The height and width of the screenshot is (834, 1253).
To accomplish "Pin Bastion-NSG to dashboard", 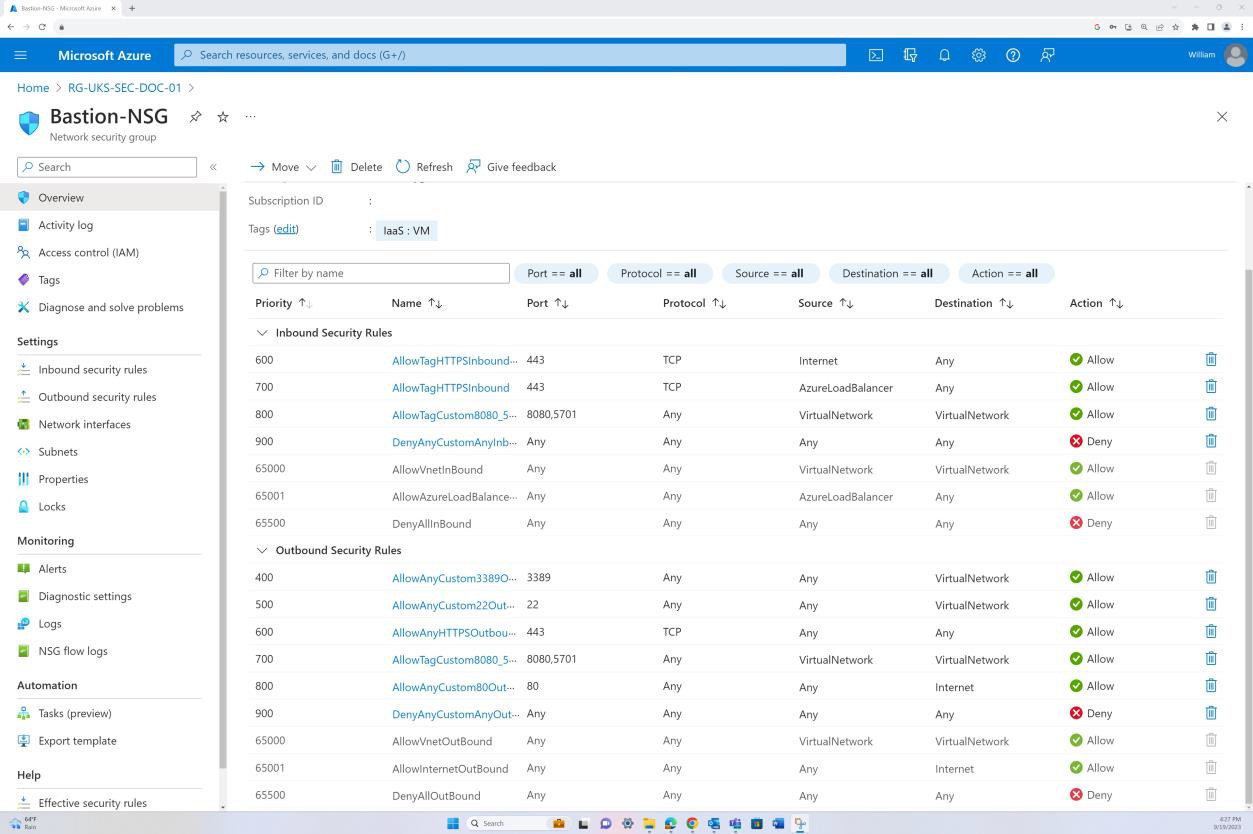I will click(x=195, y=116).
